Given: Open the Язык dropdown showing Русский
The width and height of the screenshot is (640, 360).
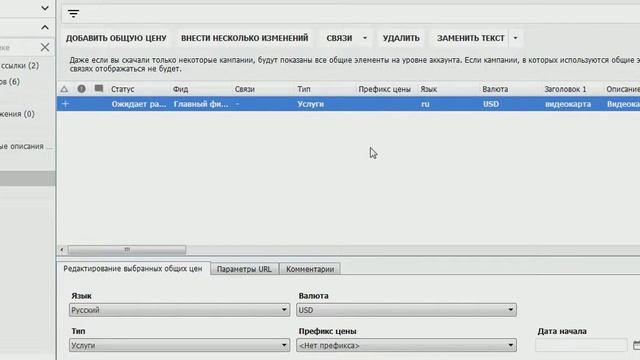Looking at the screenshot, I should tap(179, 310).
